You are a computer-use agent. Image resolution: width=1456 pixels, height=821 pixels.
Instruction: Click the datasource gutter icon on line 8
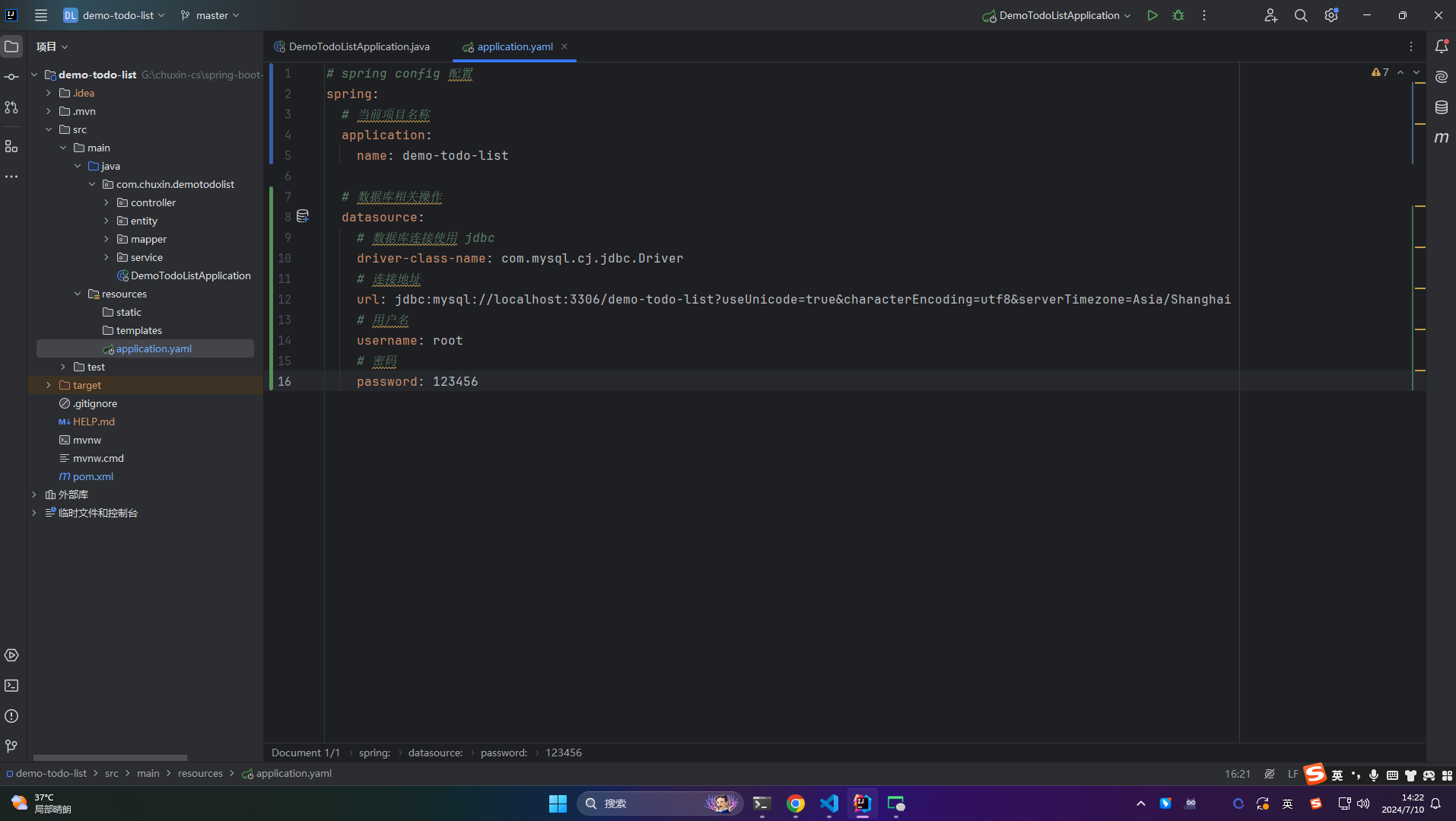coord(303,217)
